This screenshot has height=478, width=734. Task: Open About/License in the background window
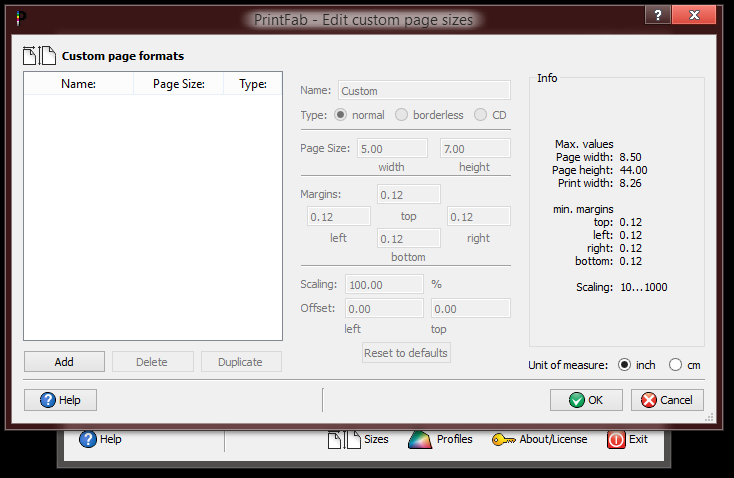[x=539, y=440]
